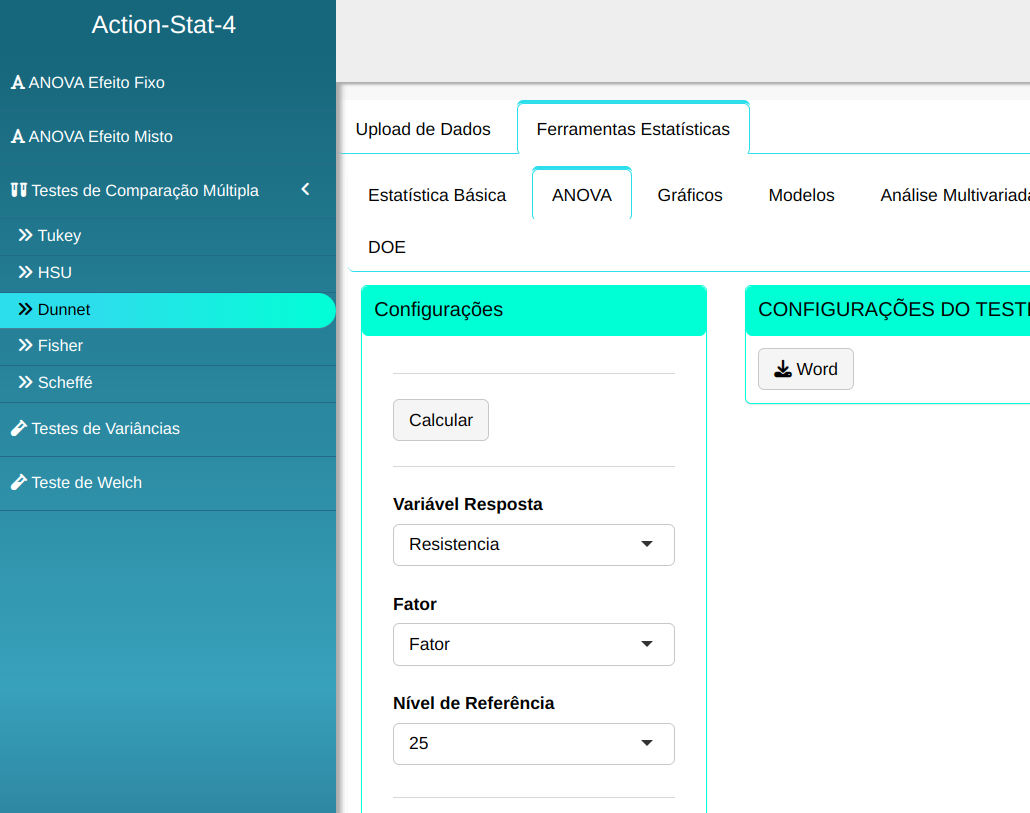This screenshot has height=813, width=1030.
Task: Click the Teste de Welch vial icon
Action: click(18, 482)
